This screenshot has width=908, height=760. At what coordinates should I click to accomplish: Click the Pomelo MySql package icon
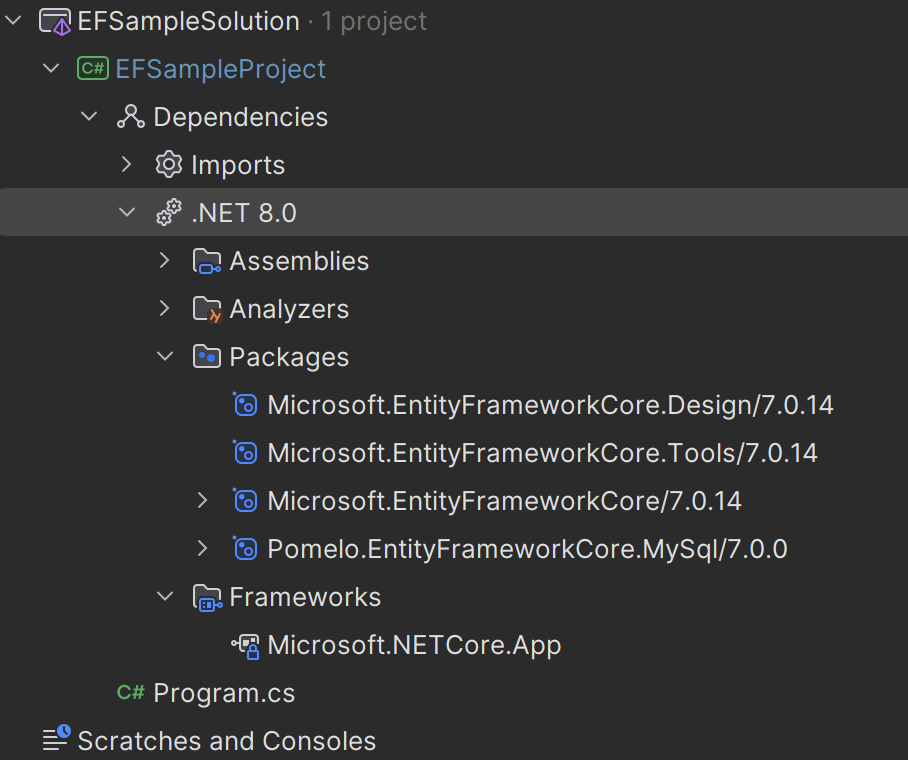pyautogui.click(x=245, y=549)
